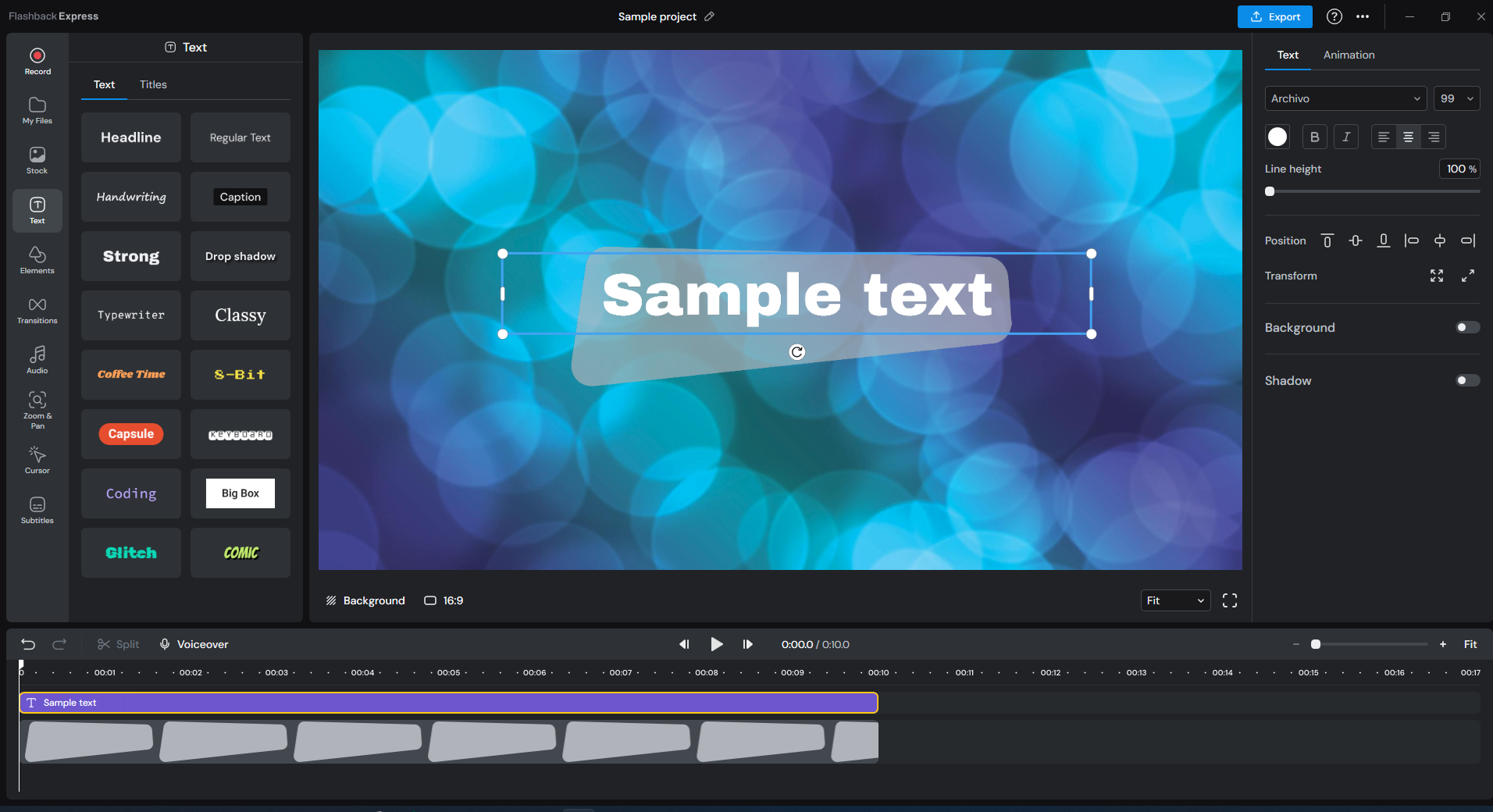Switch to the Animation tab
Screen dimensions: 1493x812
pos(1349,55)
